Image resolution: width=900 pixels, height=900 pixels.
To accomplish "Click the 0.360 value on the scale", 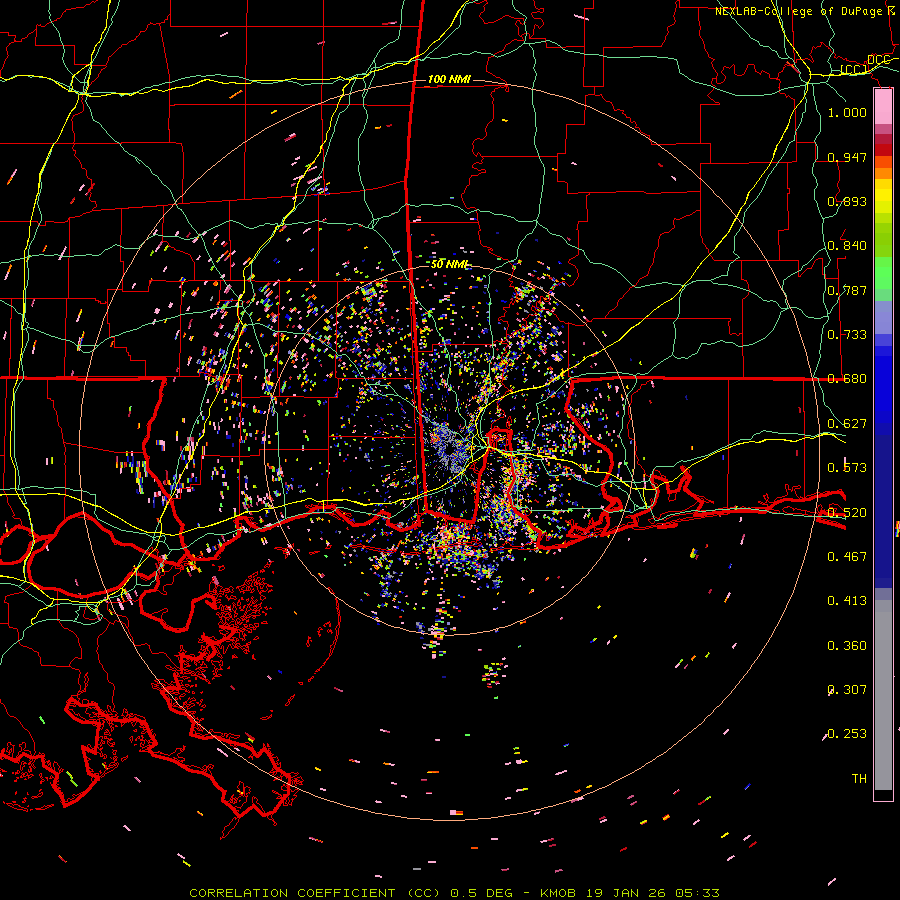I will (x=847, y=646).
